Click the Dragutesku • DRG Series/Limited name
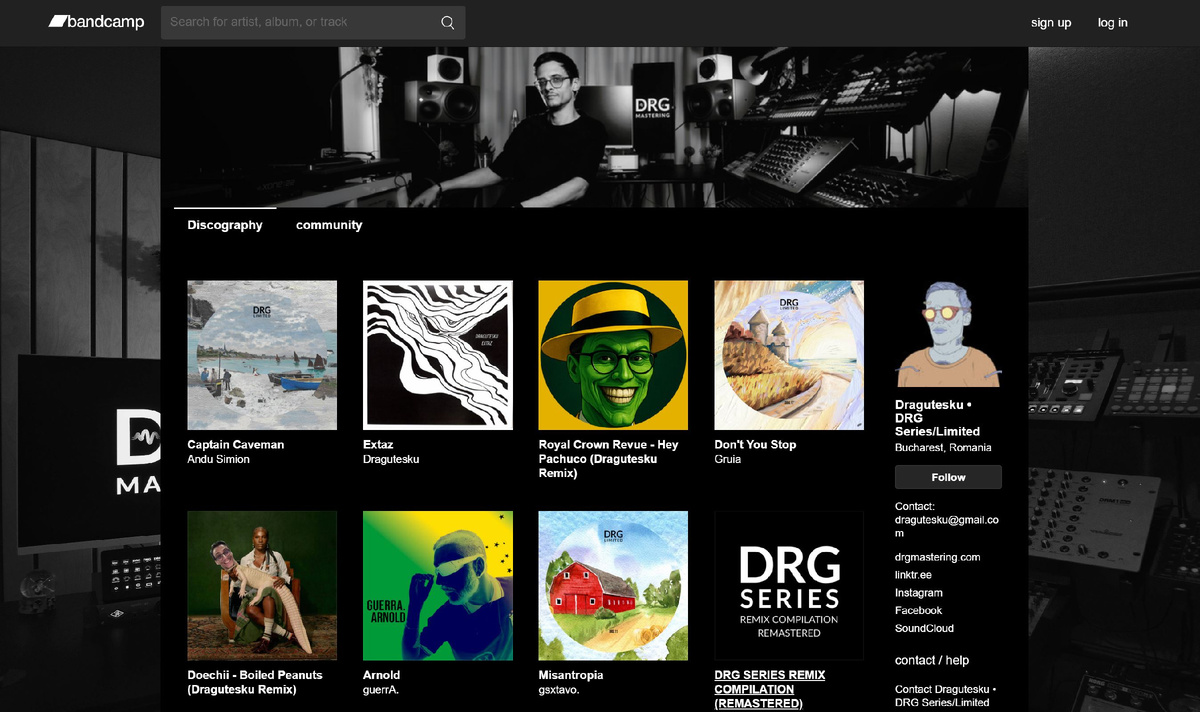1200x712 pixels. 937,418
